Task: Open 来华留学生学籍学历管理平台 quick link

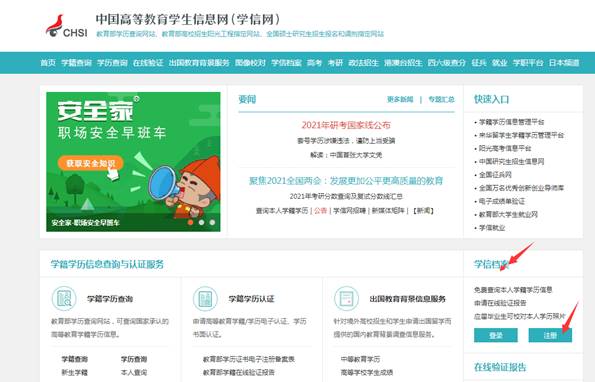Action: [521, 135]
